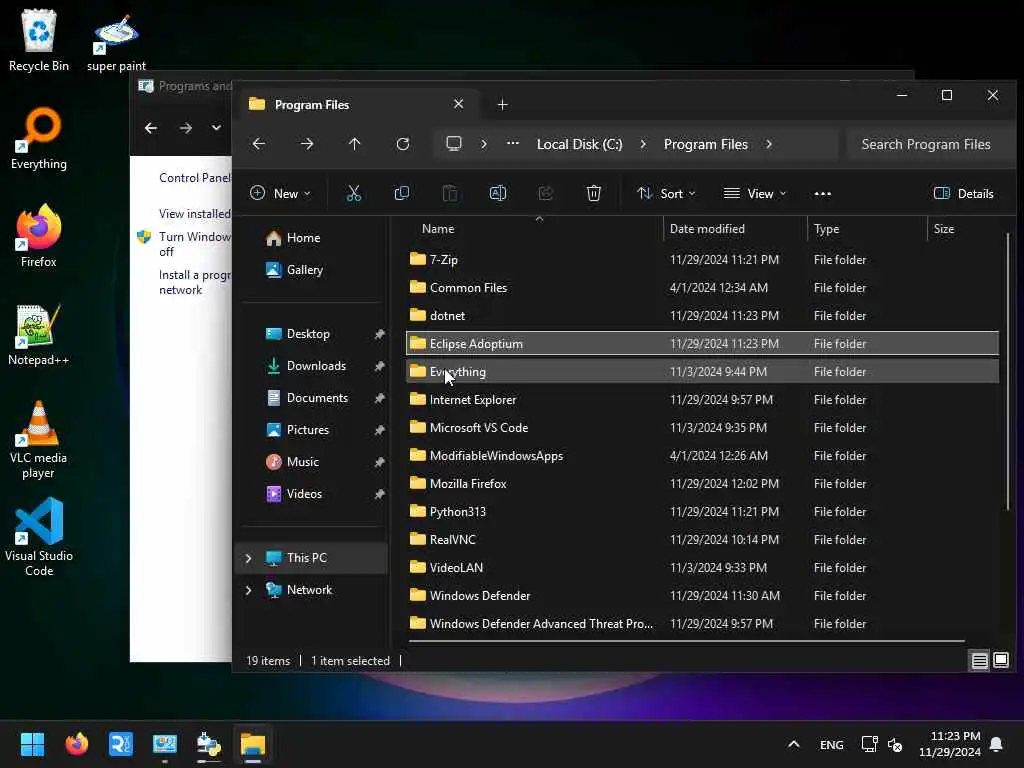1024x768 pixels.
Task: Sort by Date modified column header
Action: click(735, 229)
